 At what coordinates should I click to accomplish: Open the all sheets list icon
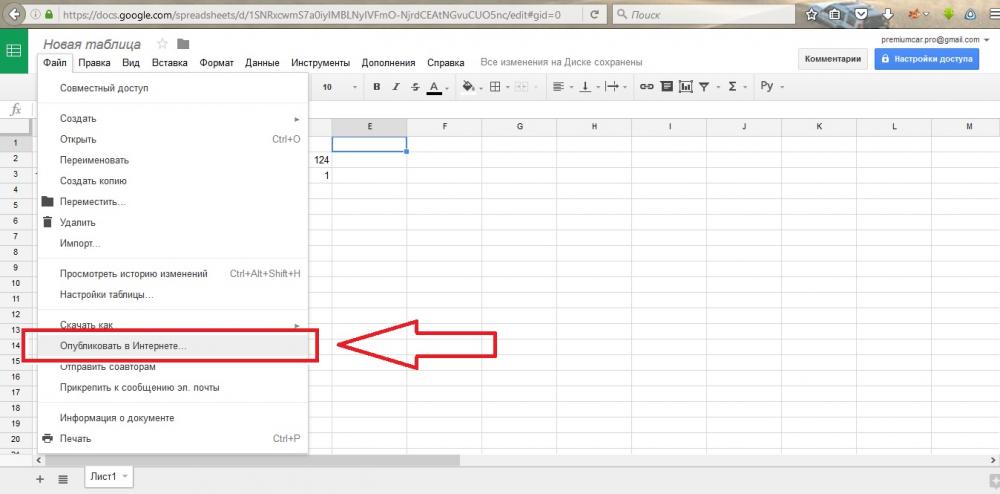coord(63,479)
